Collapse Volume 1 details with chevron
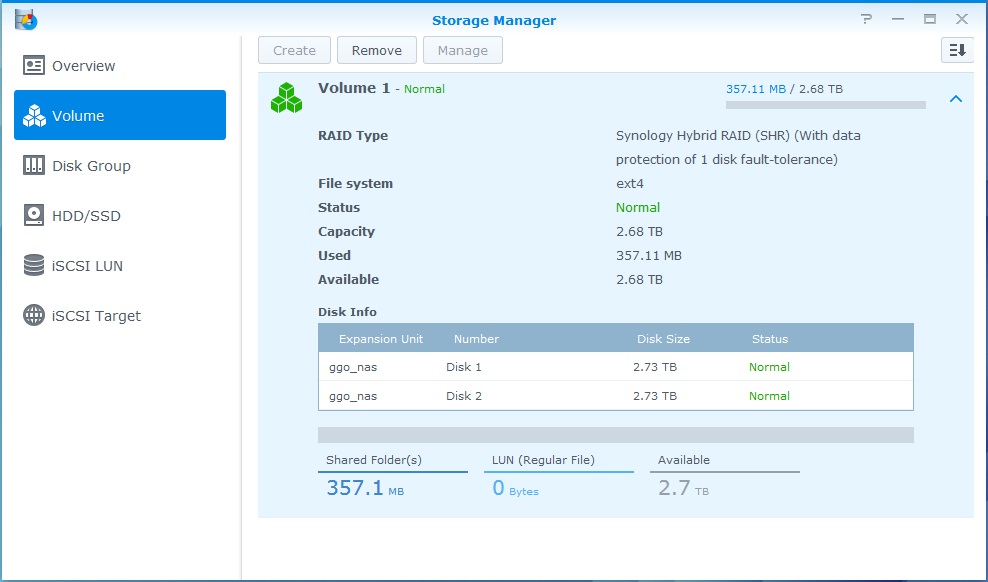 956,99
